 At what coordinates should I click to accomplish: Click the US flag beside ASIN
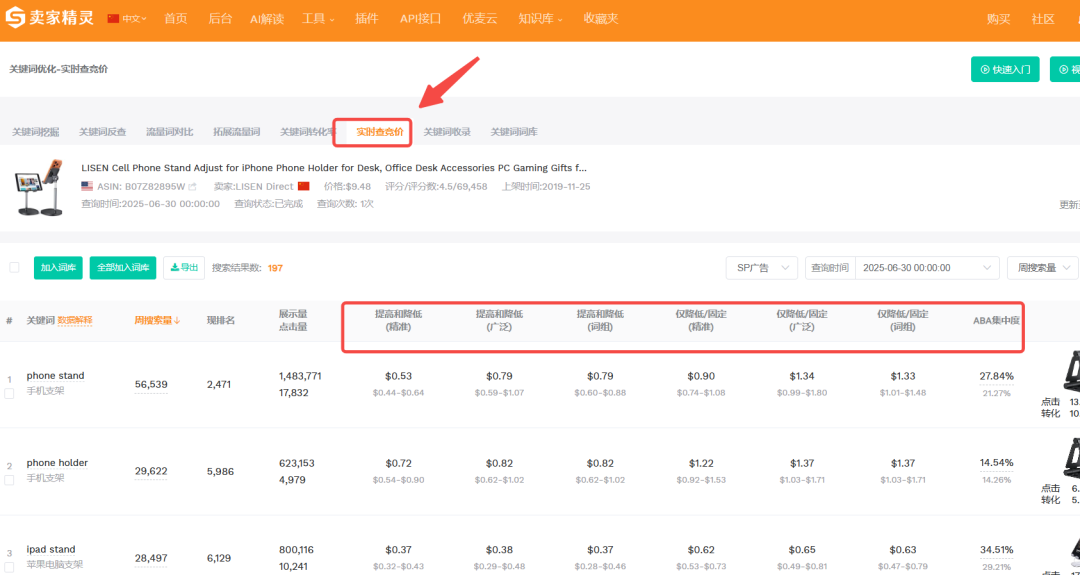(x=87, y=187)
